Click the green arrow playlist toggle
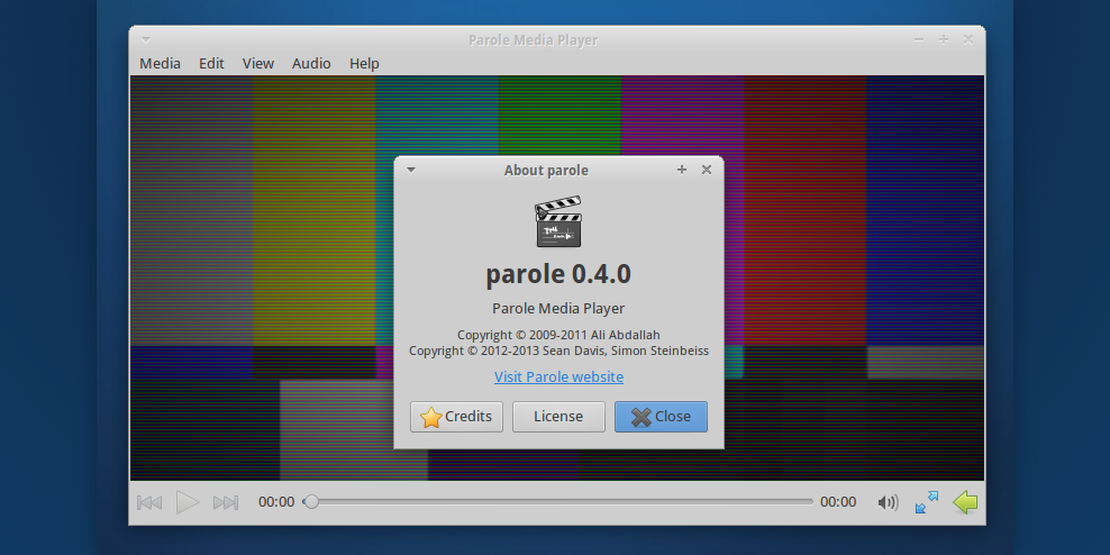This screenshot has height=555, width=1110. (x=965, y=503)
